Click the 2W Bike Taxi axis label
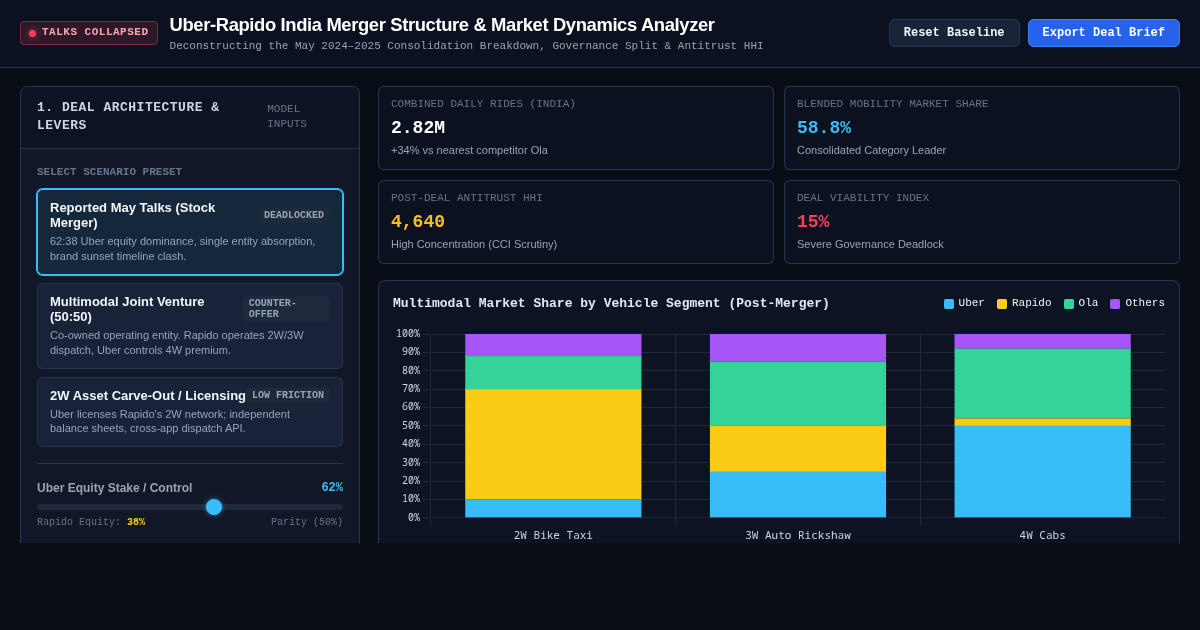The height and width of the screenshot is (630, 1200). pyautogui.click(x=553, y=535)
